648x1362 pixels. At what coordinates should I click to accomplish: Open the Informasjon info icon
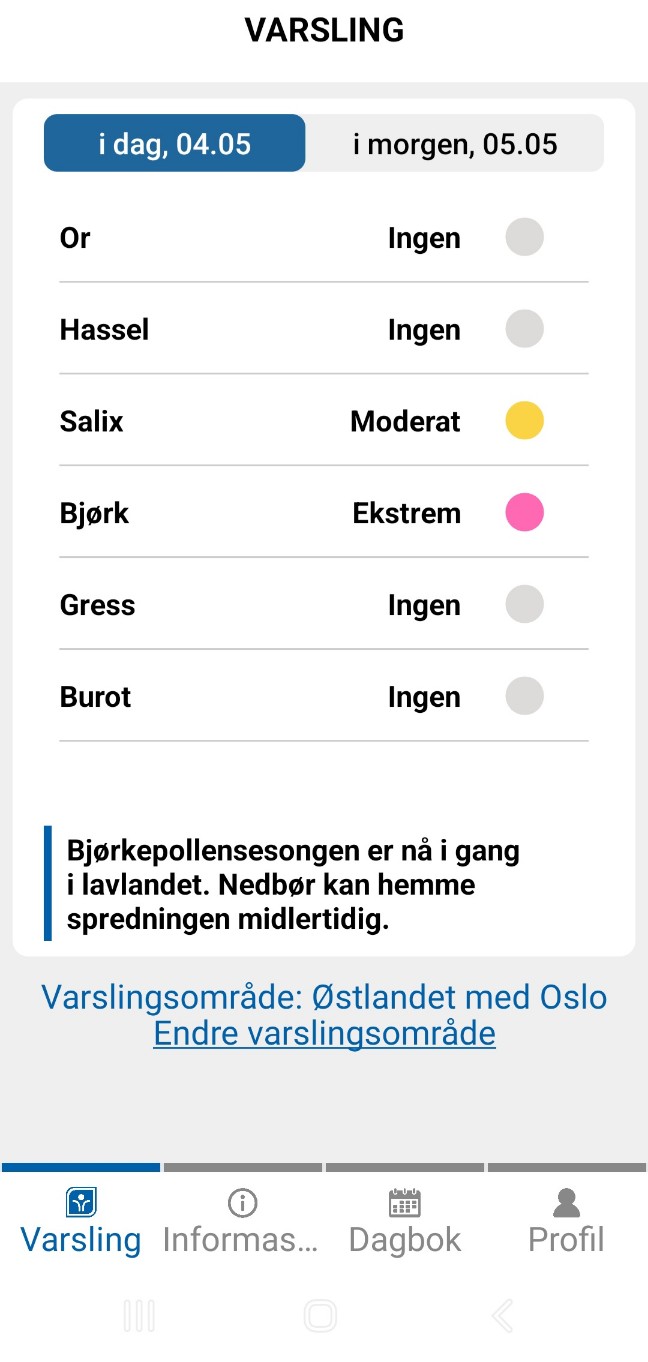[242, 1202]
